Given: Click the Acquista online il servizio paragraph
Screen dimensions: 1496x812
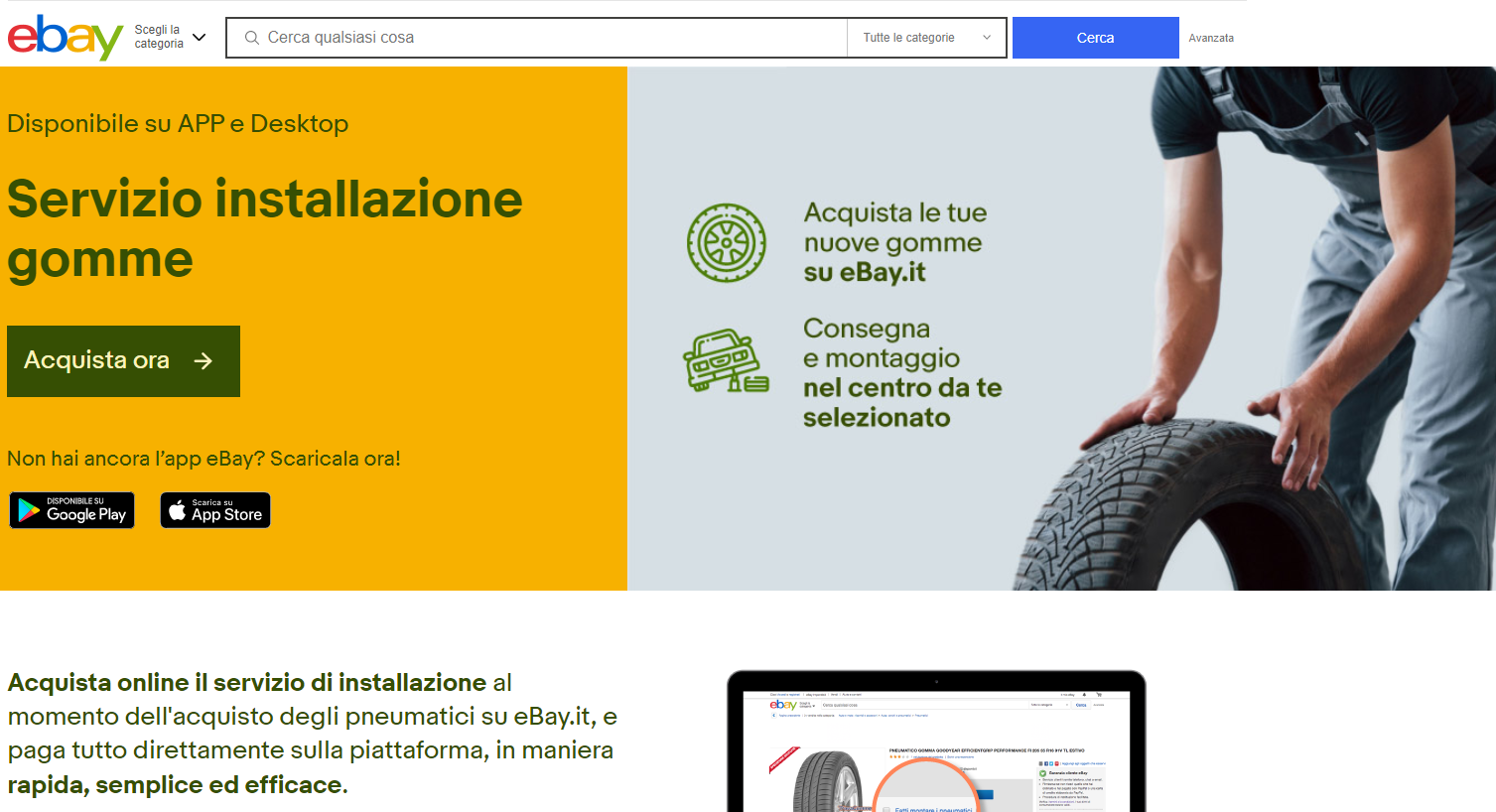Looking at the screenshot, I should [x=313, y=734].
